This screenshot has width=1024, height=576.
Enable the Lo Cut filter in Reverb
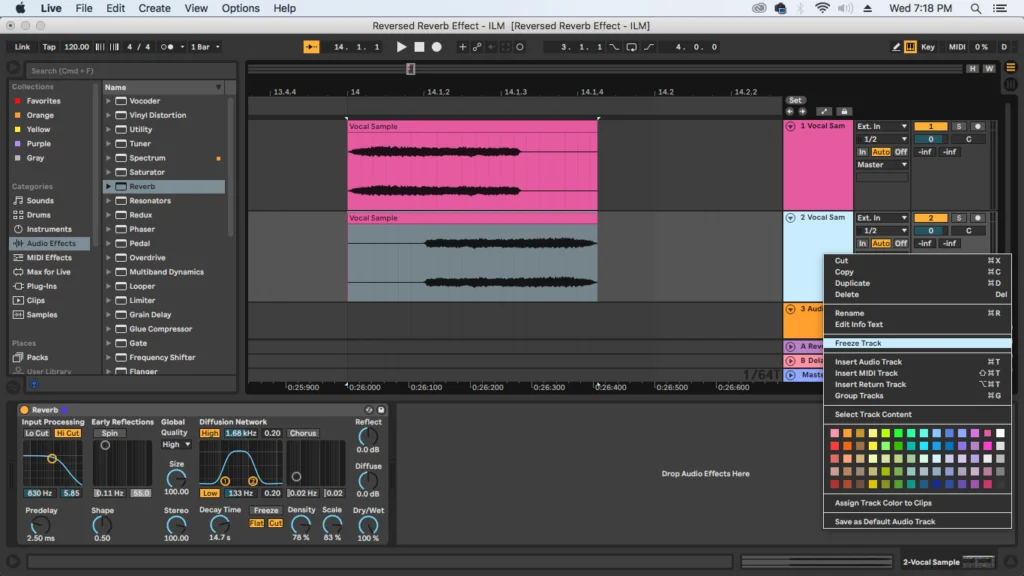37,433
